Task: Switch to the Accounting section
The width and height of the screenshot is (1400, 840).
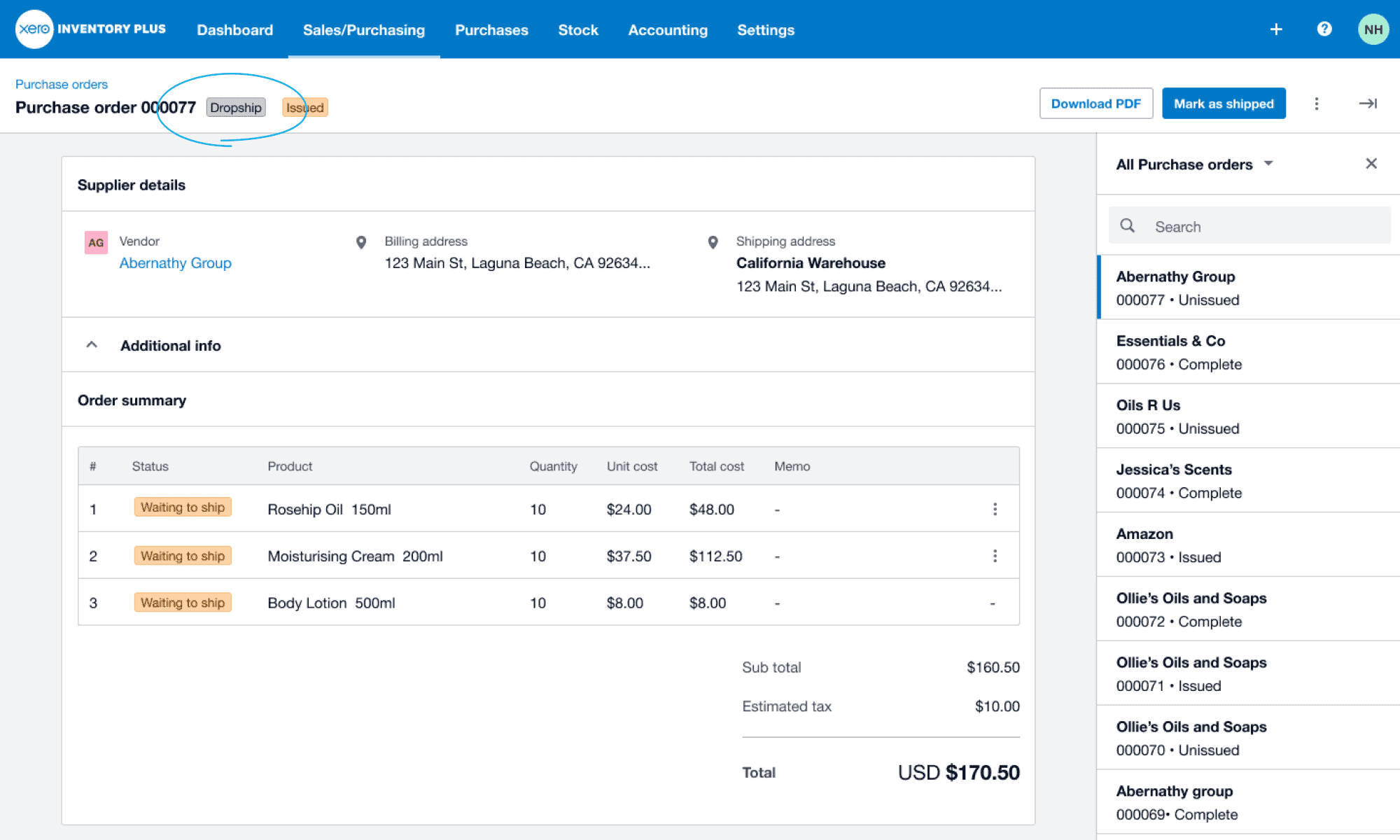Action: [667, 29]
